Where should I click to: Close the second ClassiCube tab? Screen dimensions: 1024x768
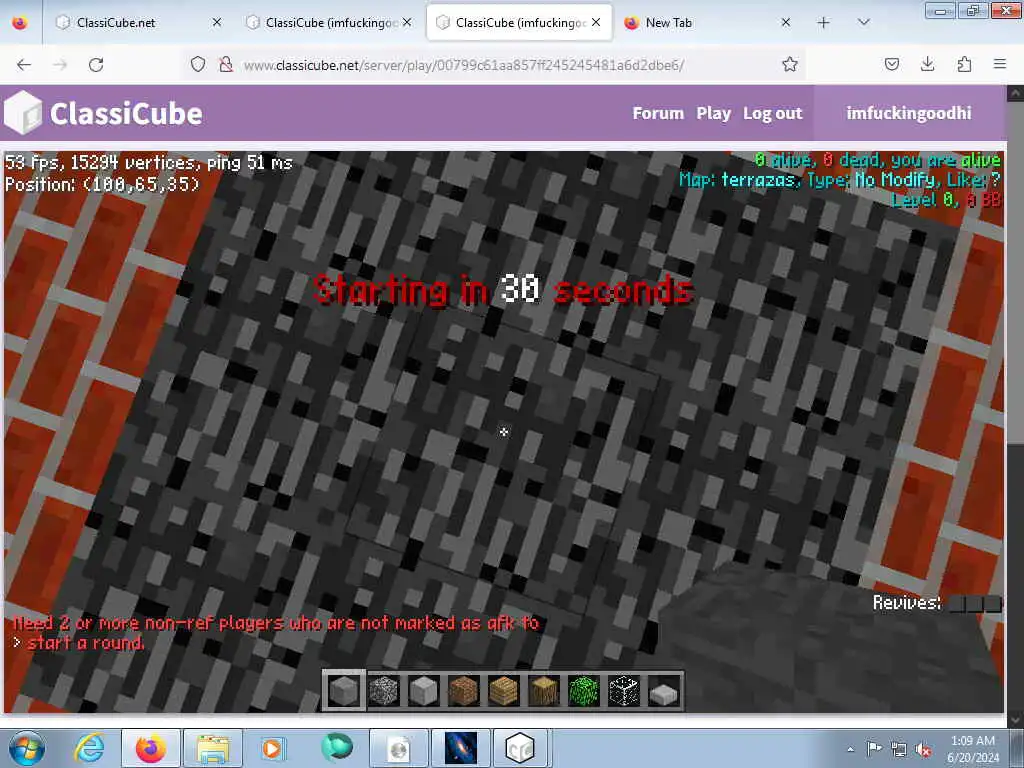(407, 22)
